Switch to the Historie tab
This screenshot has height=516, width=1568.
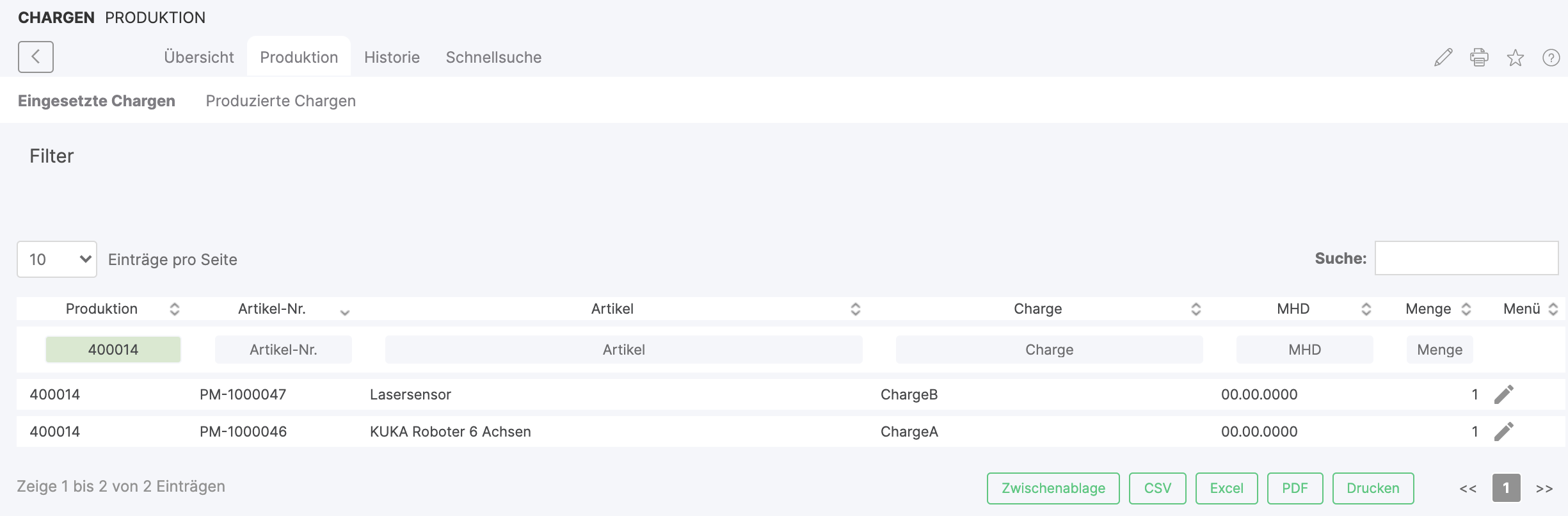[x=392, y=57]
